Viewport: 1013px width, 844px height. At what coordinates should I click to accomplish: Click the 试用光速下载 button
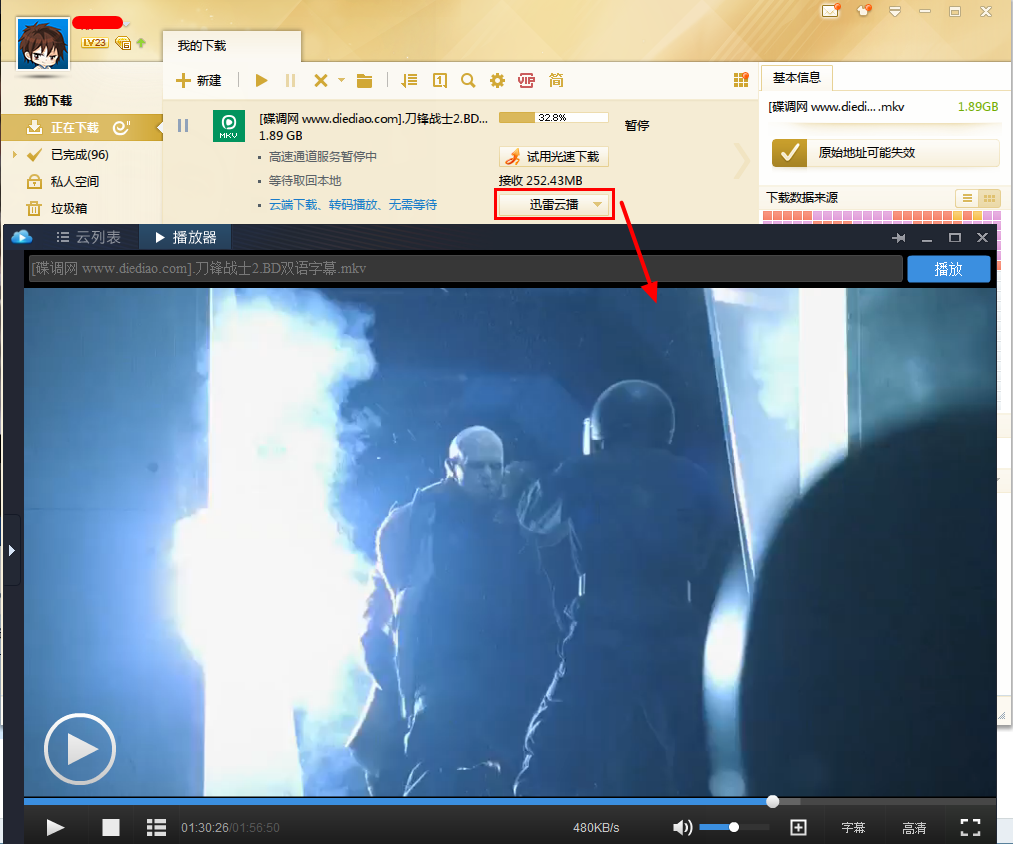tap(554, 156)
